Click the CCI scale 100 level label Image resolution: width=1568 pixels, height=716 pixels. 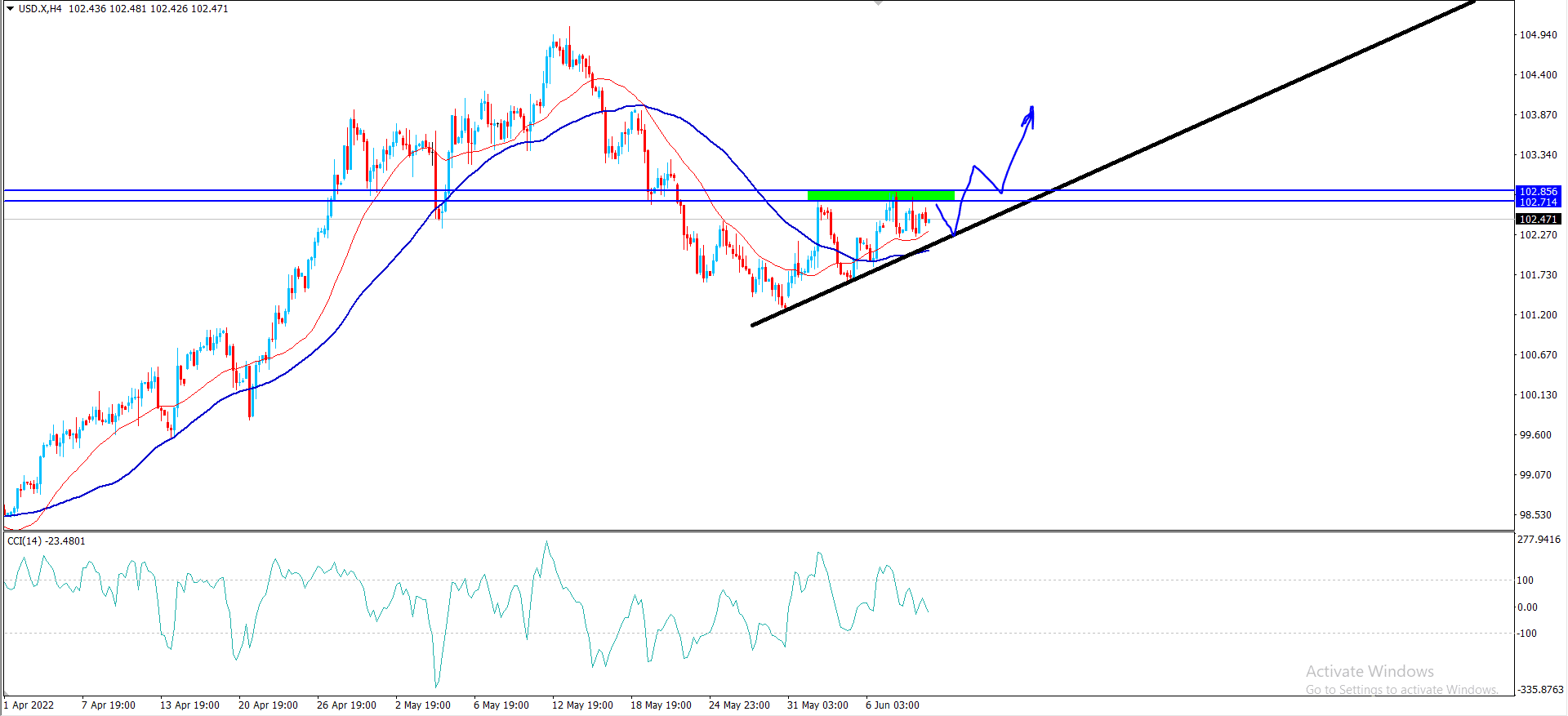1525,580
